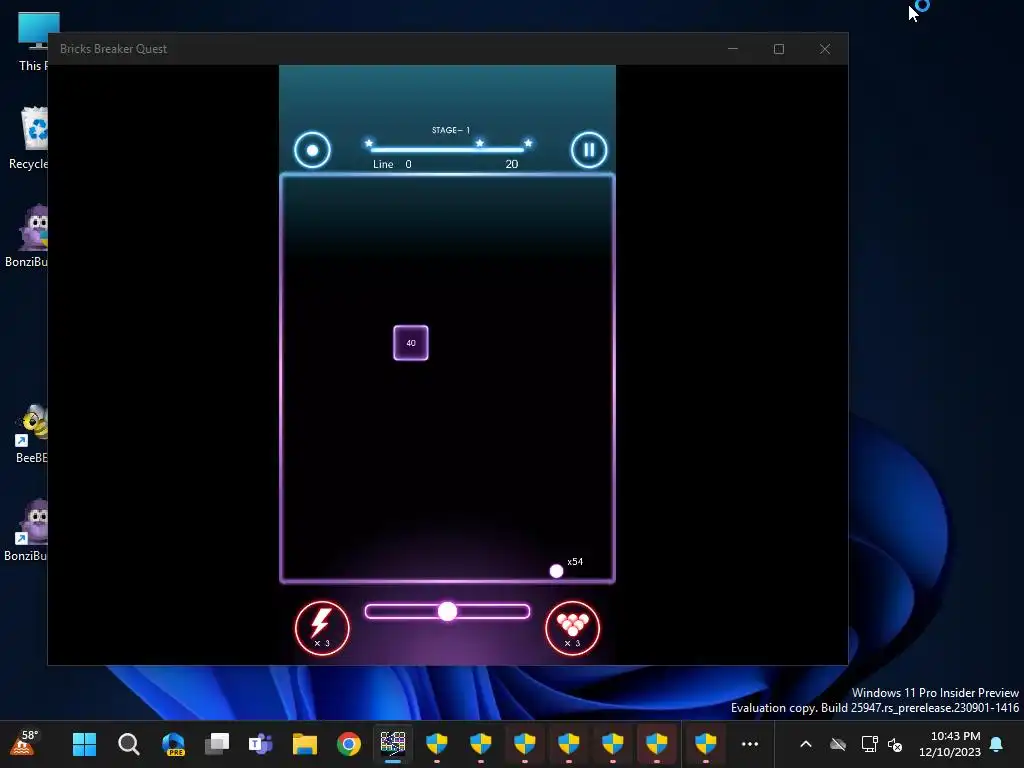The image size is (1024, 768).
Task: Click the OneDrive cloud tray icon
Action: (838, 744)
